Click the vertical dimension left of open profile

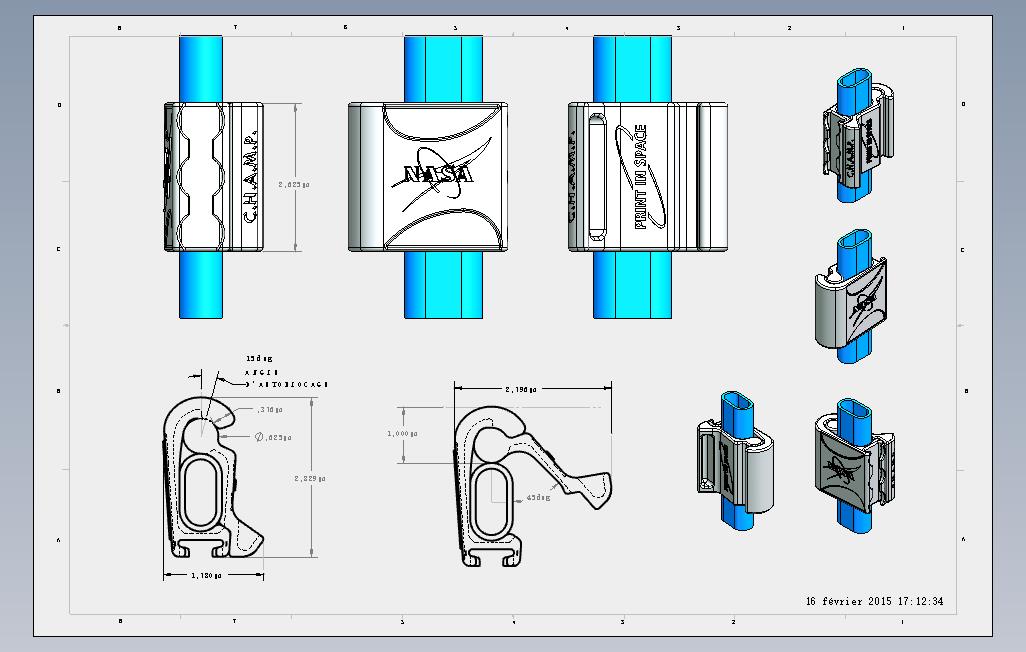(x=402, y=433)
